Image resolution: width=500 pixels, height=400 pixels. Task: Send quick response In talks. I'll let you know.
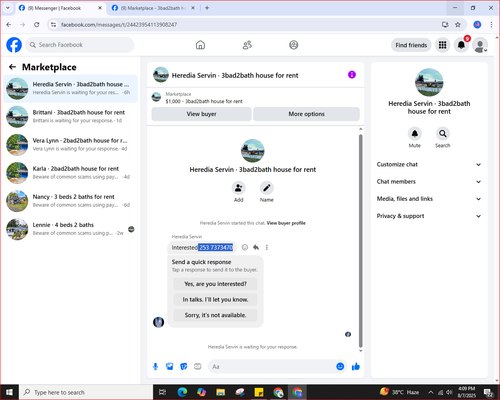click(215, 299)
